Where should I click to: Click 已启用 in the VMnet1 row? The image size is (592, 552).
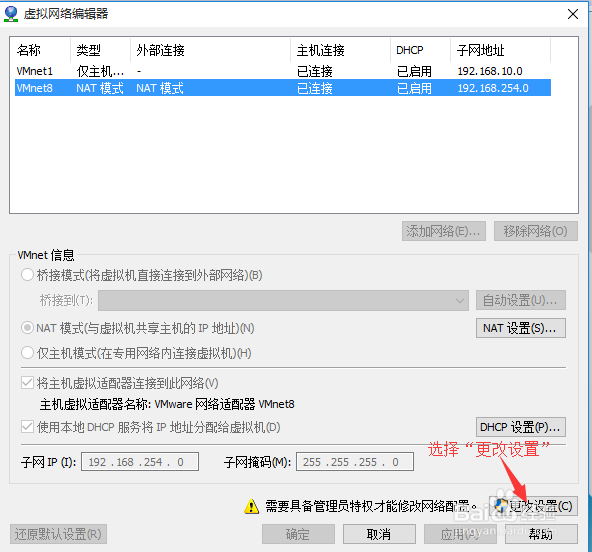click(414, 71)
